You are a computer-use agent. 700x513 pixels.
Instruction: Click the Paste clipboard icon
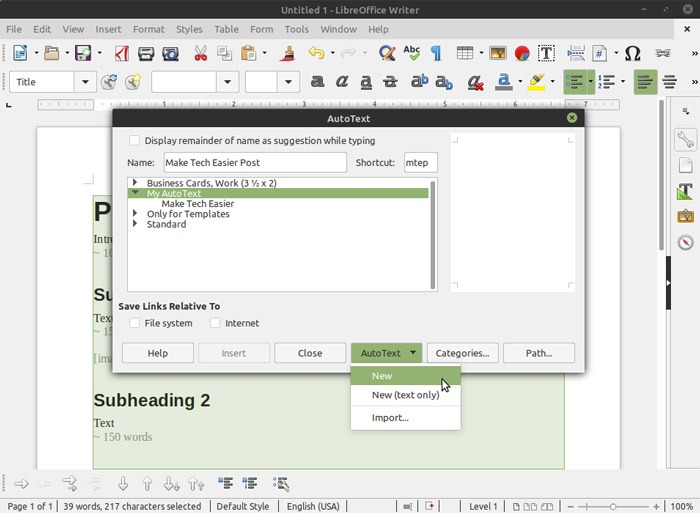(249, 53)
